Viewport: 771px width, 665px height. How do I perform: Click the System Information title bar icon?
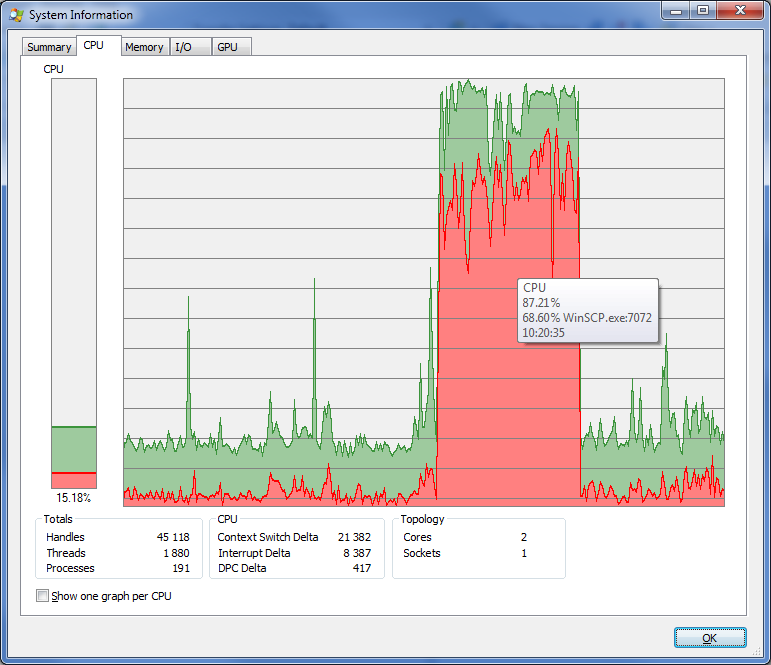tap(16, 14)
